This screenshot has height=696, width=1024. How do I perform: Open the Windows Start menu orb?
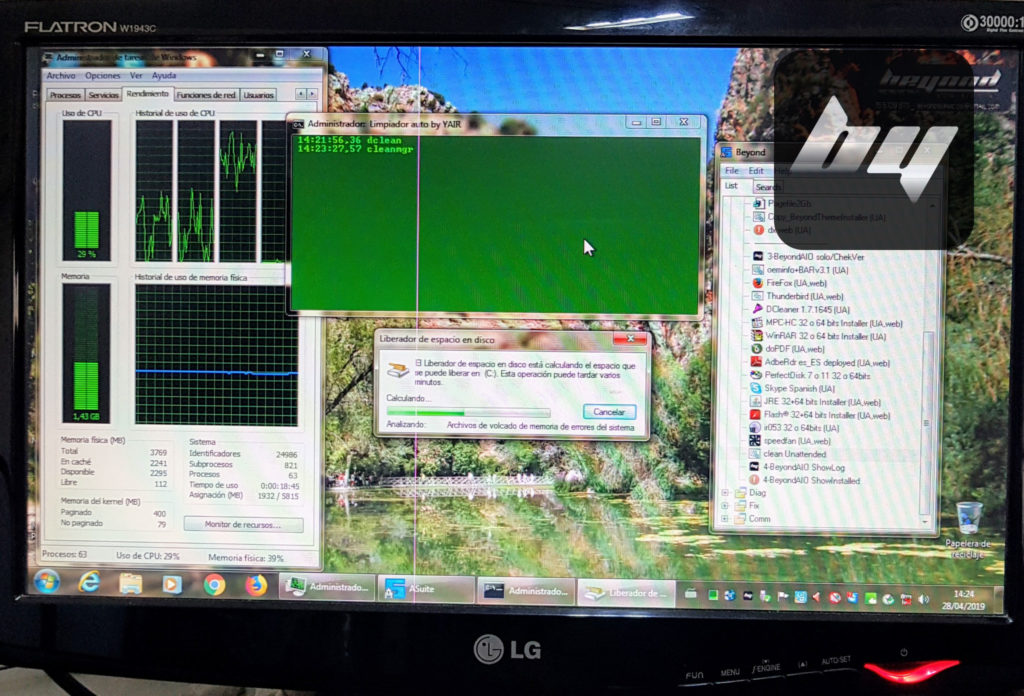46,581
